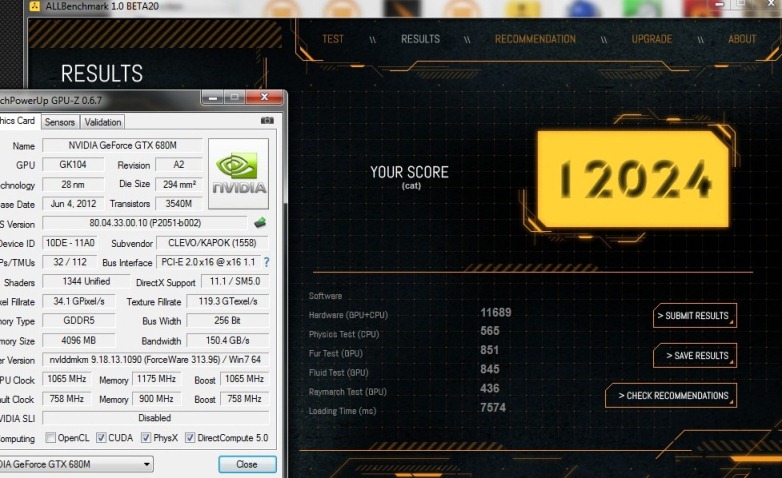Click the Hardware (GPU+CPU) score 11689

point(496,312)
